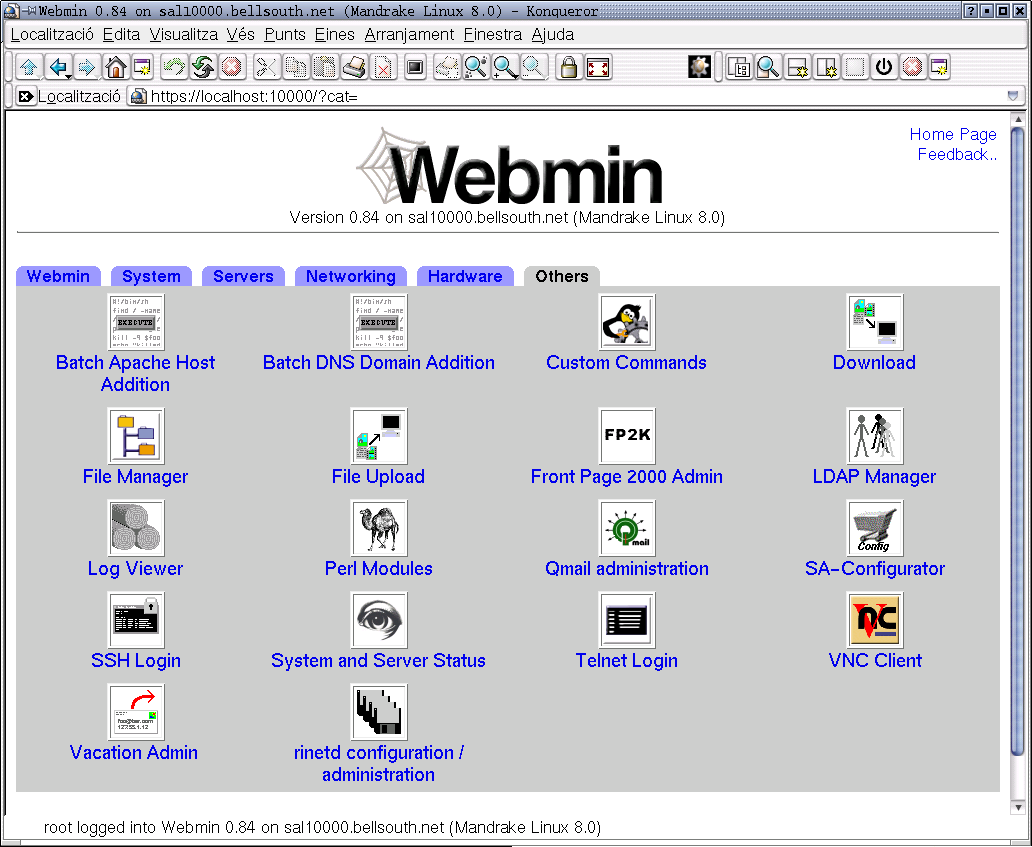Click the power symbol toolbar icon
Screen dimensions: 1032x847
pyautogui.click(x=883, y=66)
